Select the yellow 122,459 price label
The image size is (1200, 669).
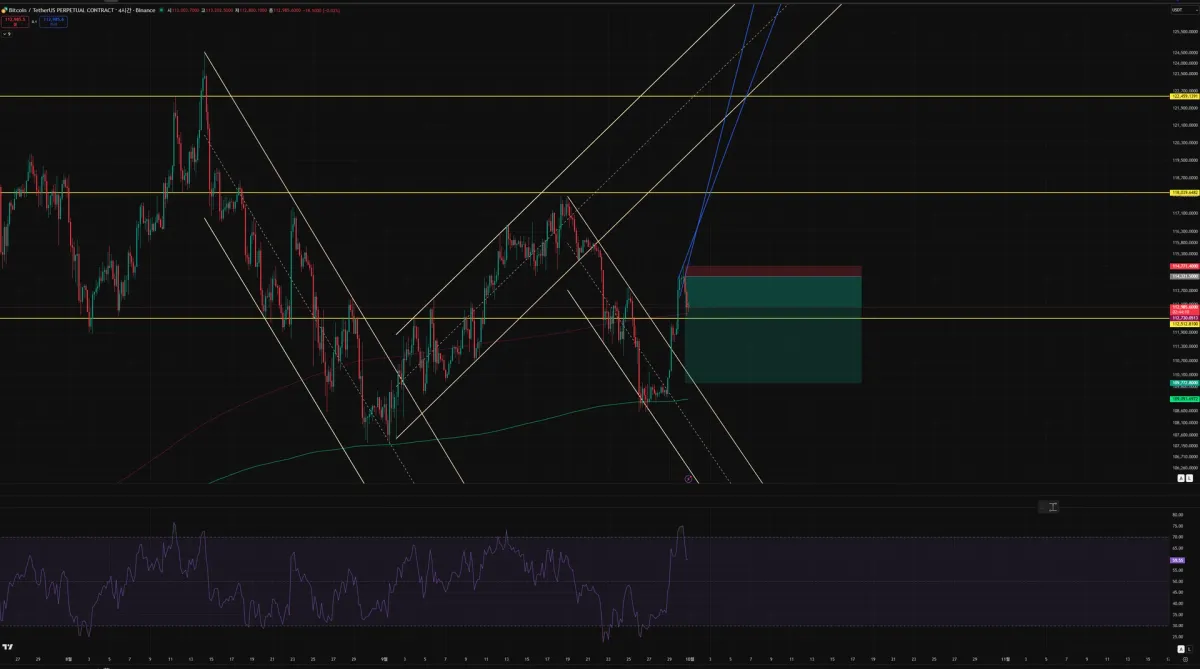click(x=1184, y=96)
